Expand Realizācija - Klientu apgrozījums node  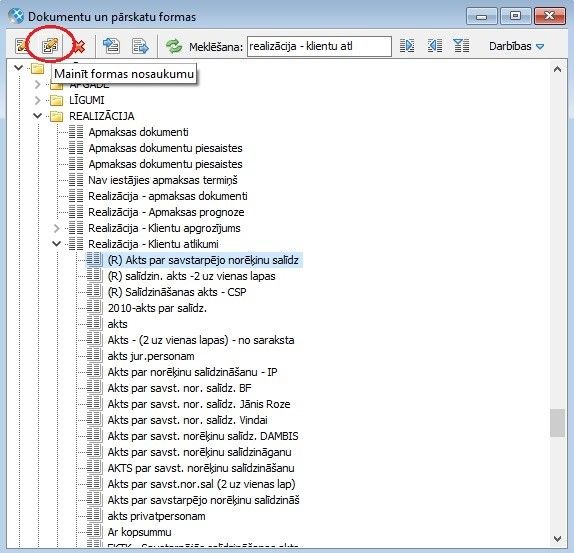point(56,228)
